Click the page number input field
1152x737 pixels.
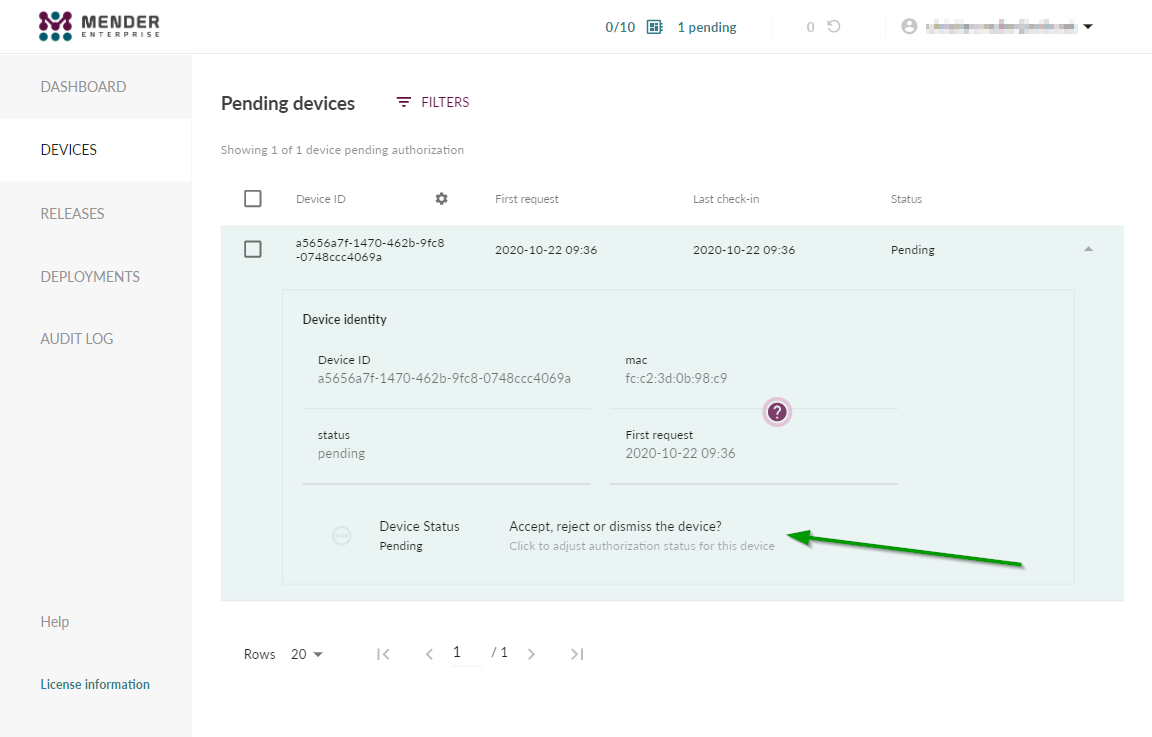pos(466,653)
